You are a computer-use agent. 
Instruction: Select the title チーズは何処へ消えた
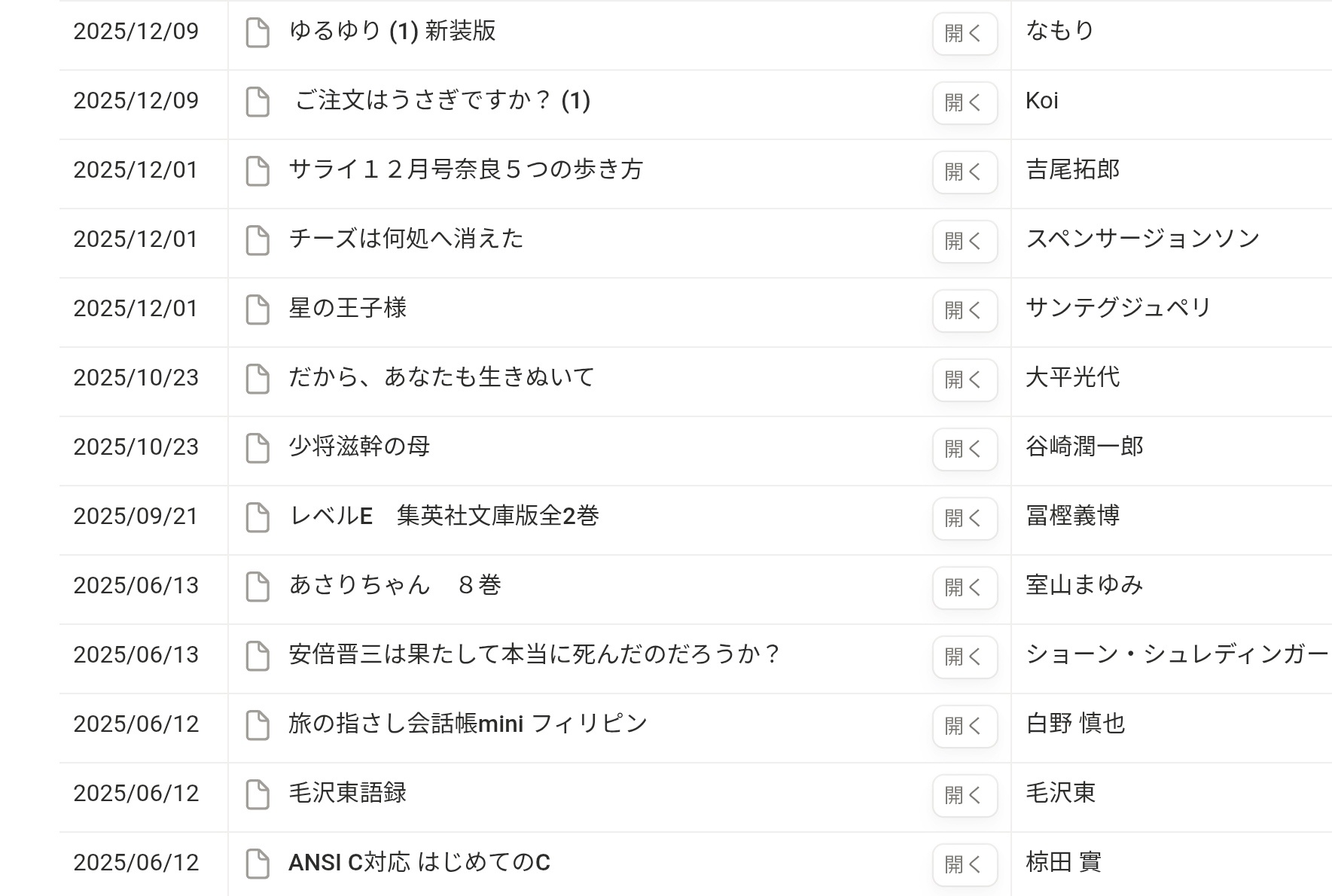tap(407, 239)
